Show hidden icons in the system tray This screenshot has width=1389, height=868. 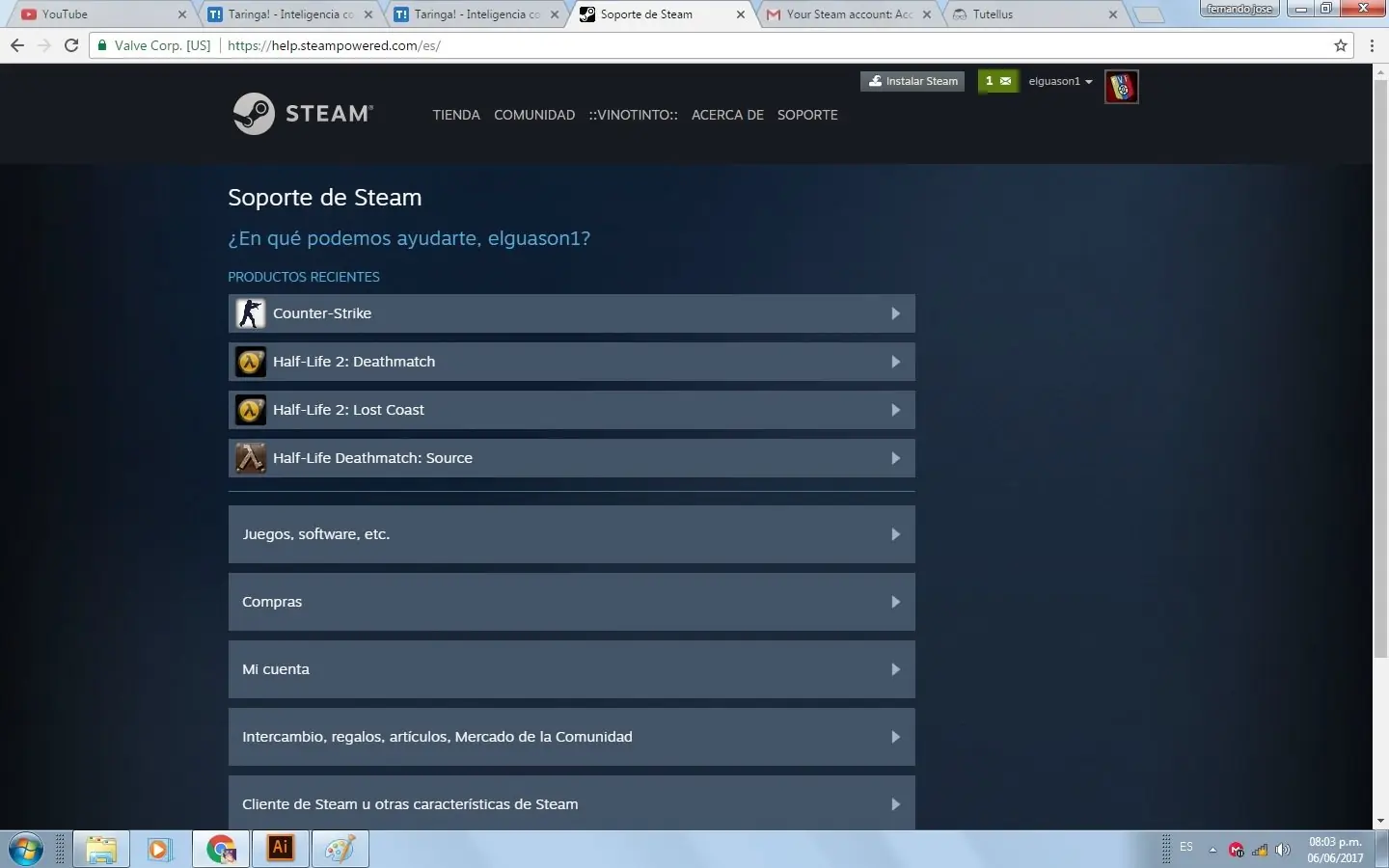pyautogui.click(x=1213, y=849)
